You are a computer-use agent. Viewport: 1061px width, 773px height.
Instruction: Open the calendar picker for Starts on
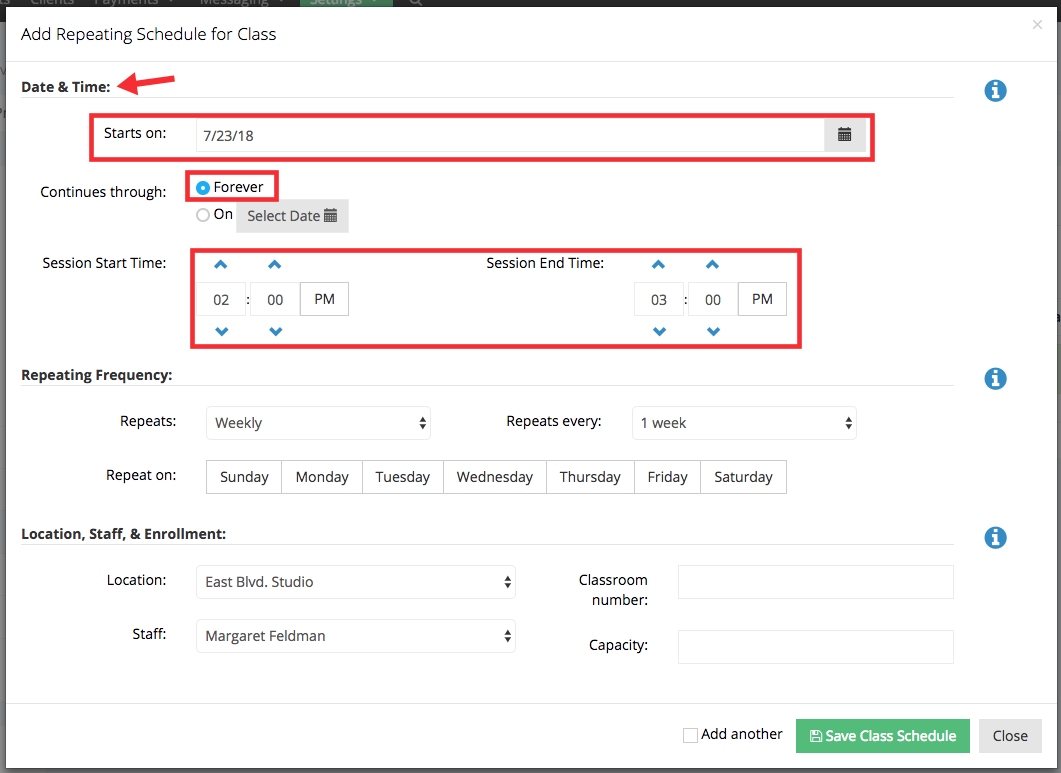tap(845, 133)
